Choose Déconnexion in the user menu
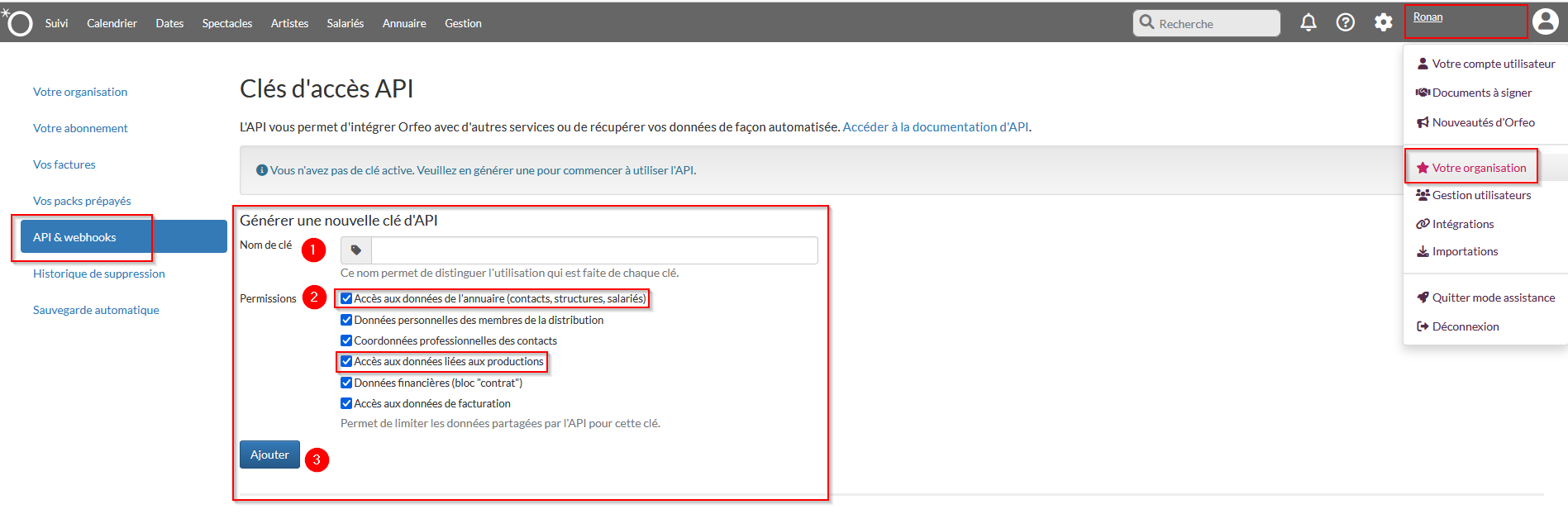This screenshot has width=1568, height=514. (x=1465, y=326)
